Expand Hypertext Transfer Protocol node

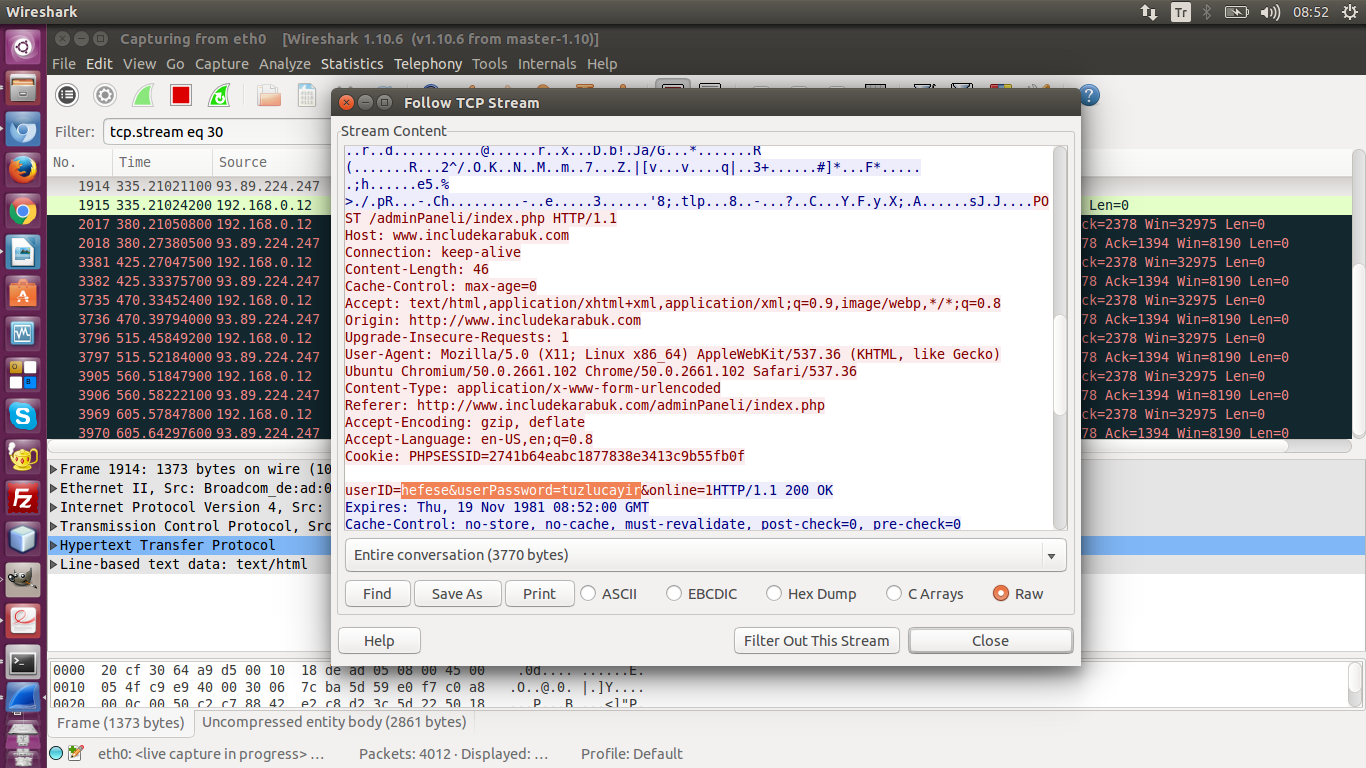click(x=54, y=545)
